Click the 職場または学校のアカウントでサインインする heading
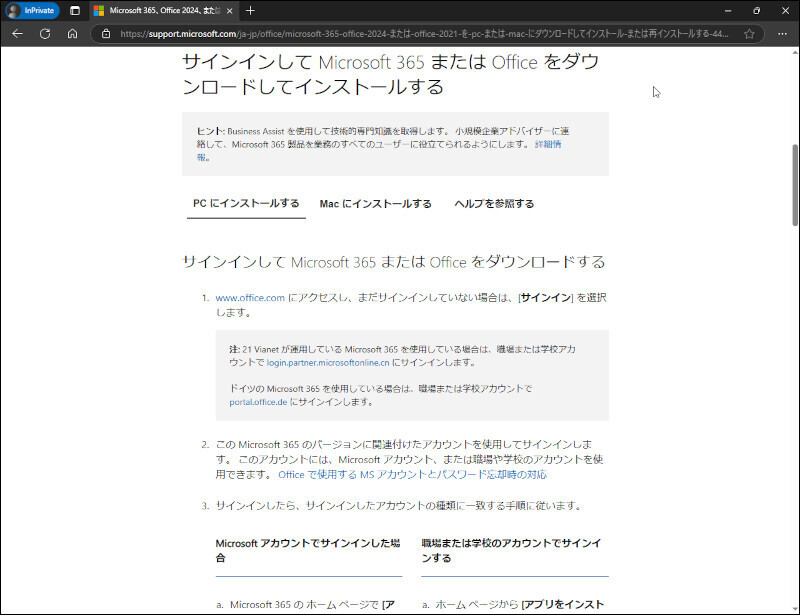The image size is (800, 615). click(x=511, y=550)
